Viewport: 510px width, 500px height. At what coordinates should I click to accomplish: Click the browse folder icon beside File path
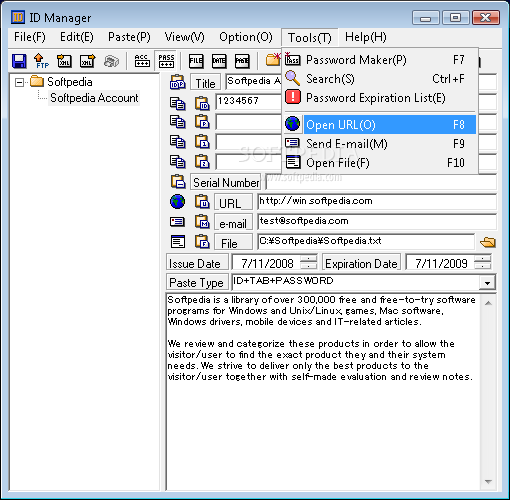[x=488, y=242]
